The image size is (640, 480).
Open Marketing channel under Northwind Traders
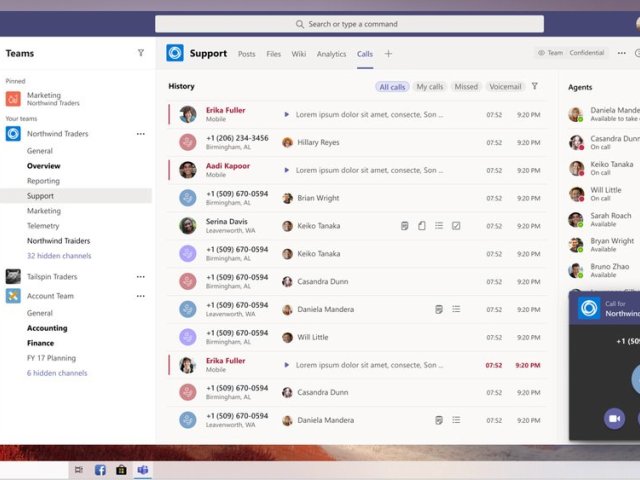coord(44,211)
